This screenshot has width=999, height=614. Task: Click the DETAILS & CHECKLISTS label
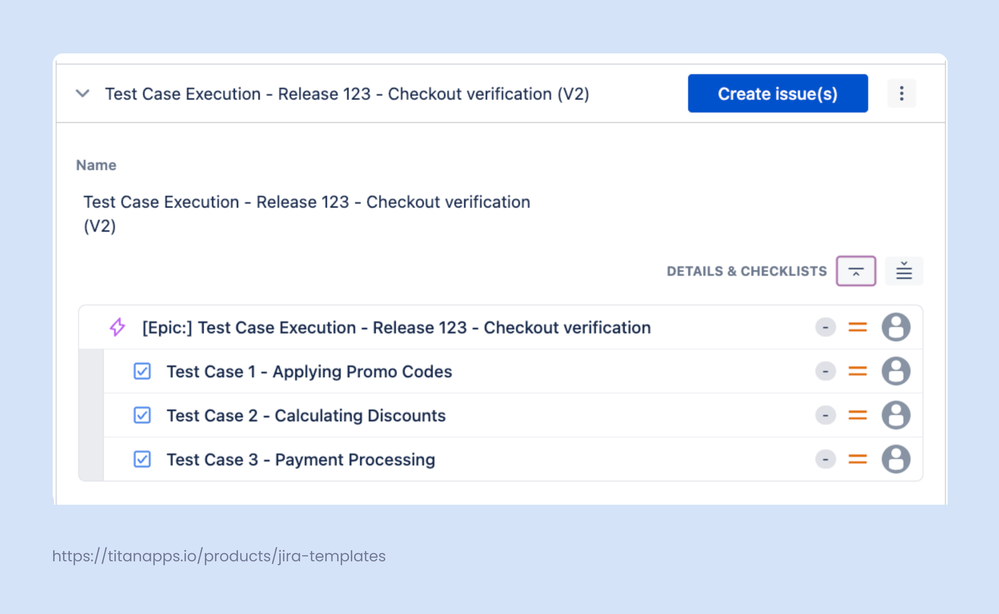click(x=746, y=270)
